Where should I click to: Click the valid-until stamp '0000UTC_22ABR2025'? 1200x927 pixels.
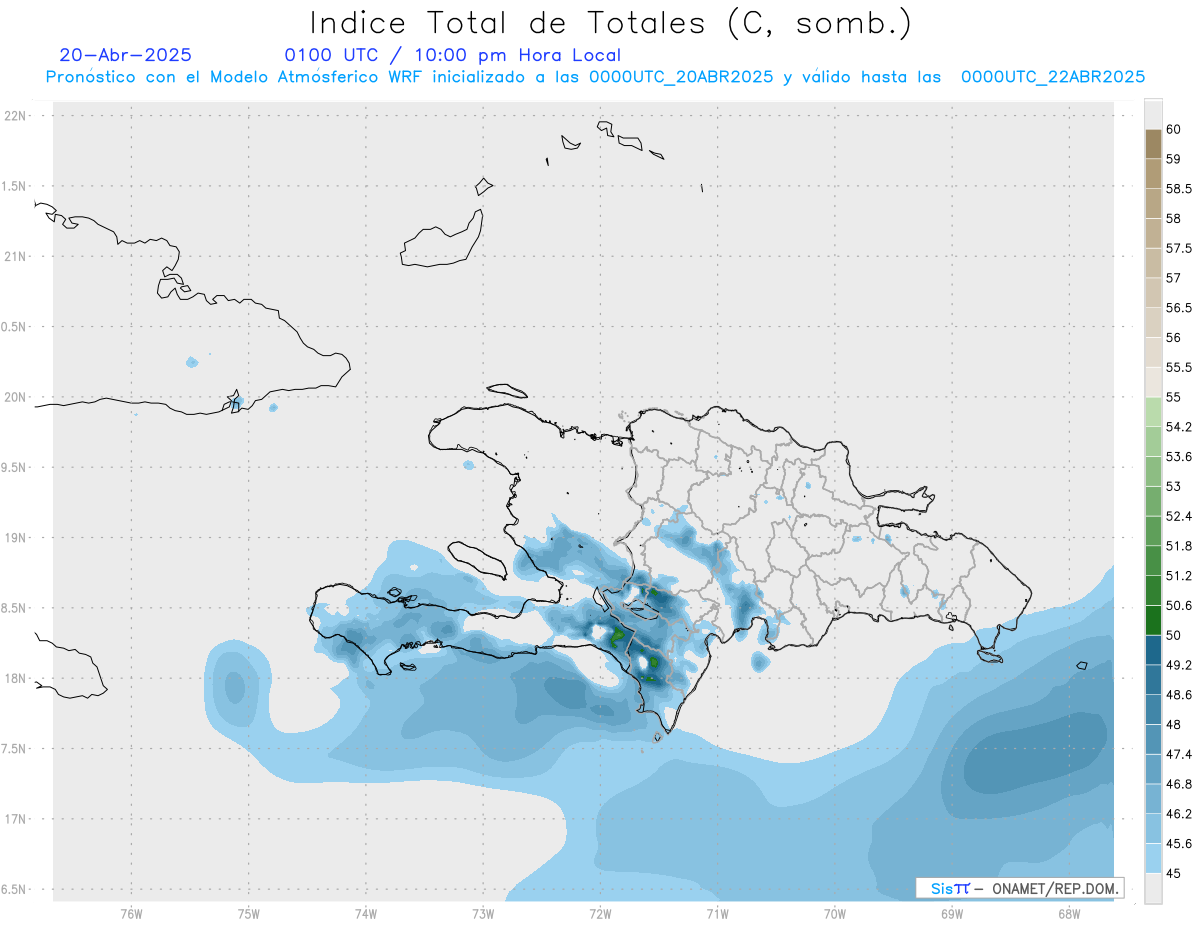point(1053,77)
